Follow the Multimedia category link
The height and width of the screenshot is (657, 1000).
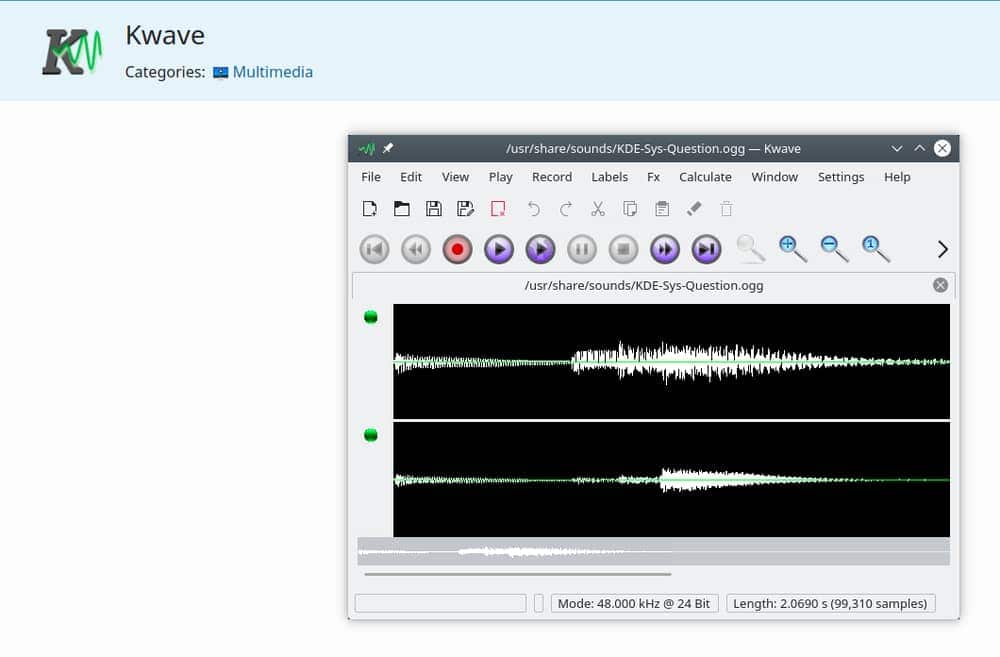[x=272, y=72]
